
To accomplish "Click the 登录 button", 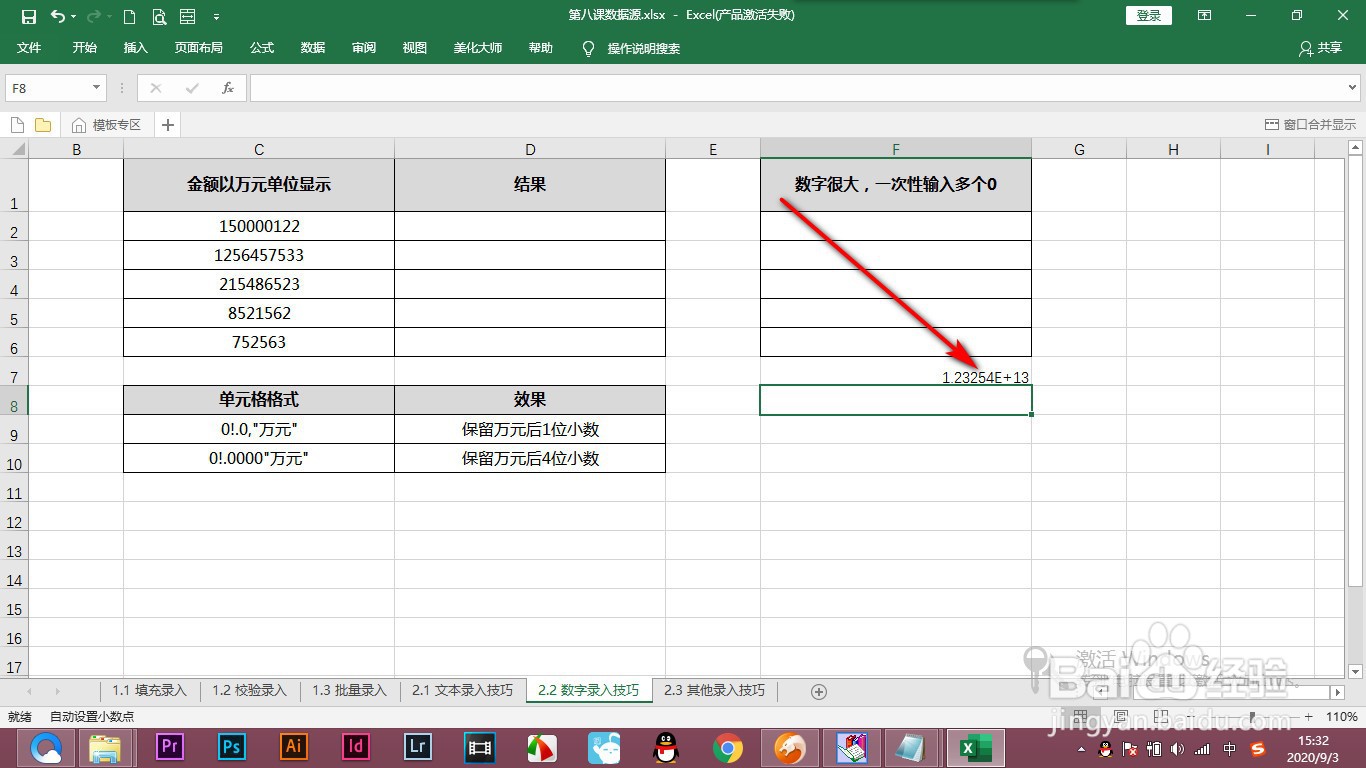I will point(1147,15).
